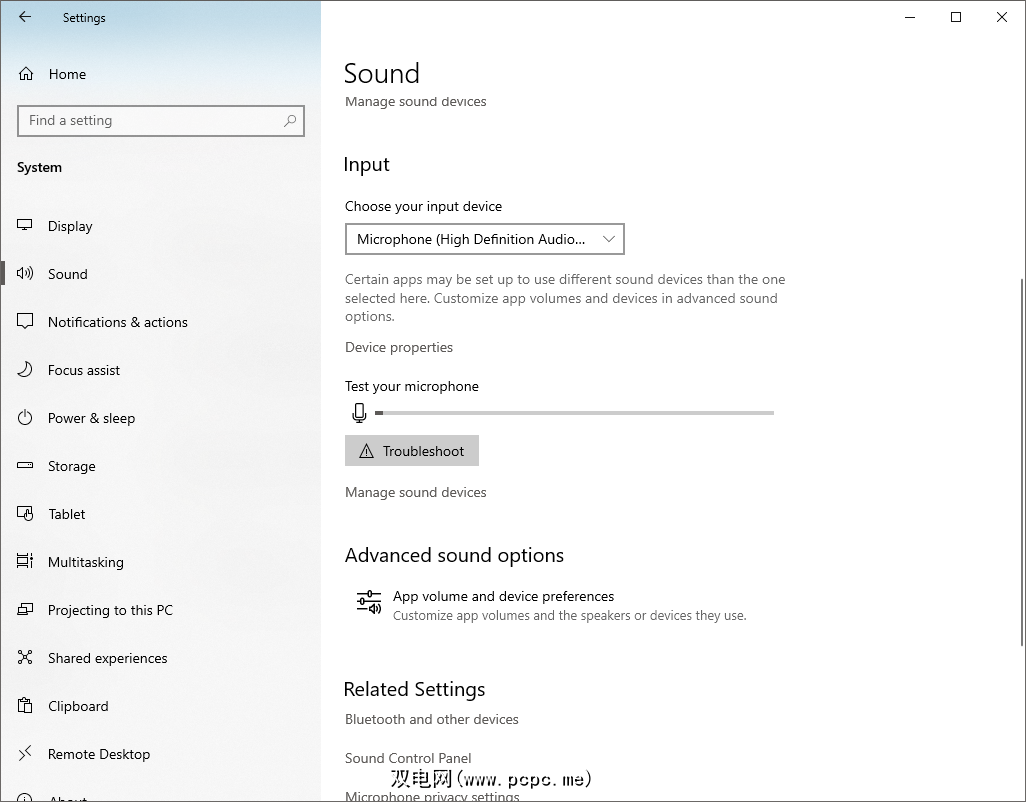
Task: Open Device properties link
Action: pos(399,347)
